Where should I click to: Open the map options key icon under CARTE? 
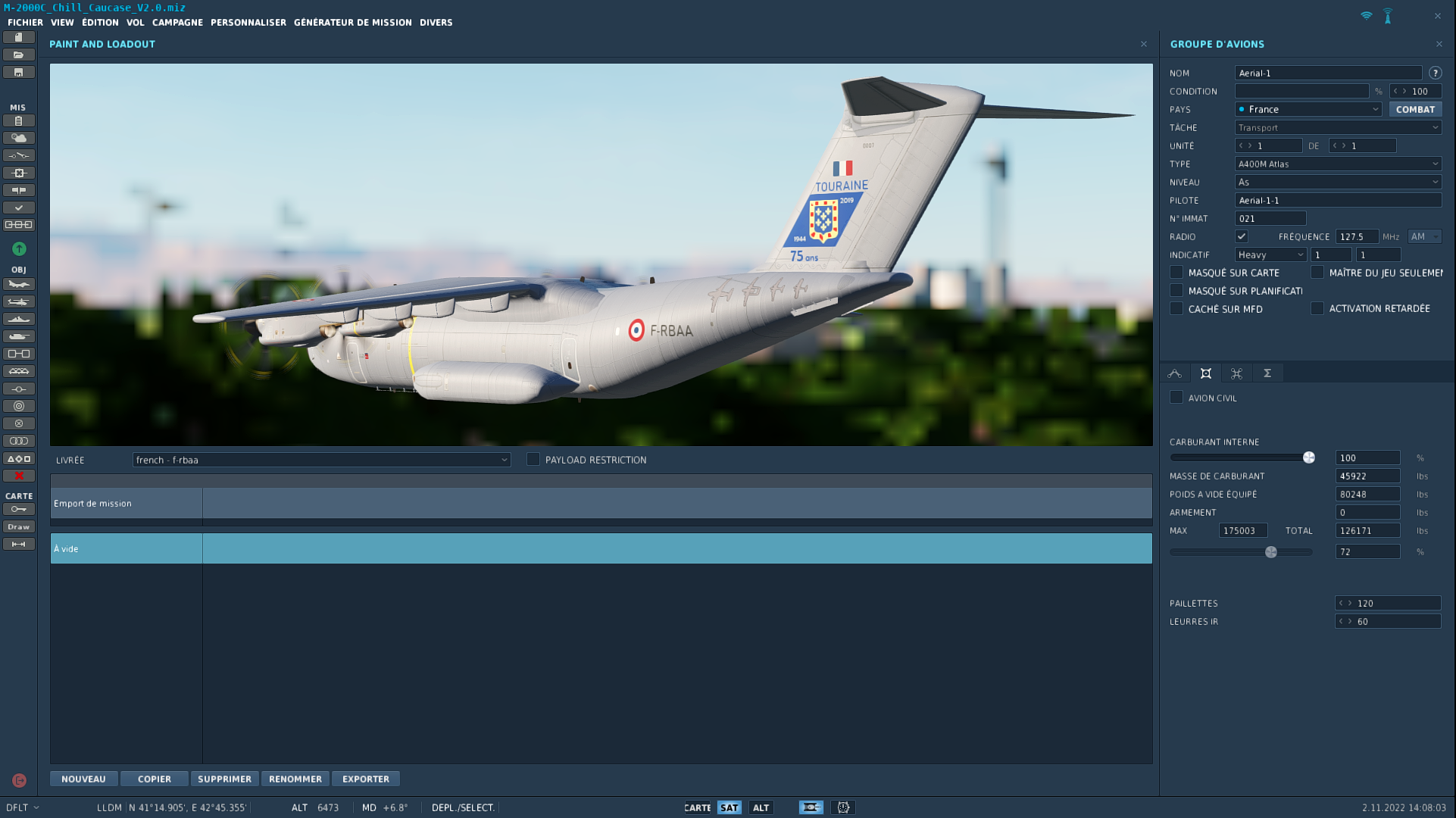tap(19, 509)
